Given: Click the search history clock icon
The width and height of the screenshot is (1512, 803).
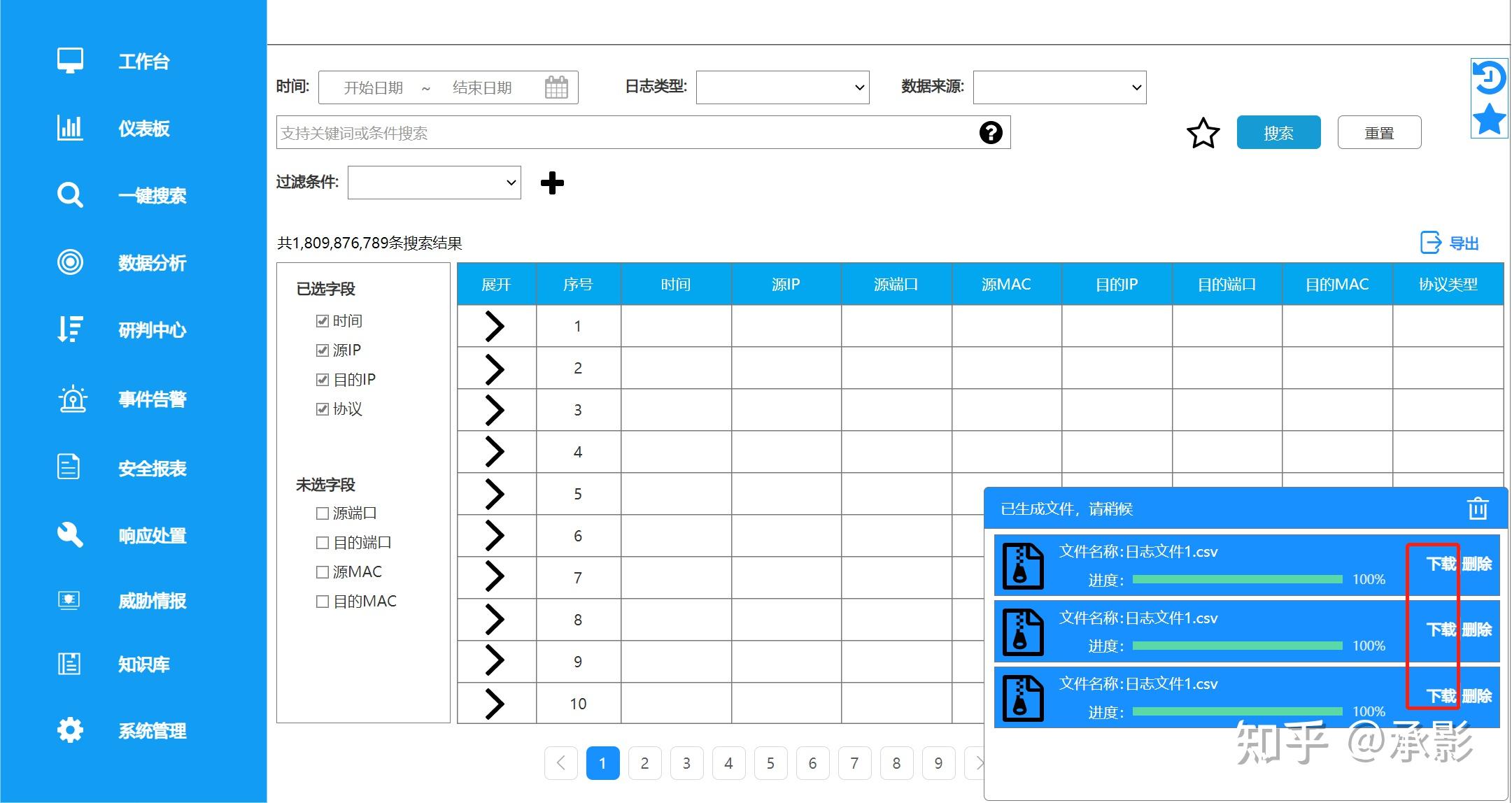Looking at the screenshot, I should click(1490, 78).
